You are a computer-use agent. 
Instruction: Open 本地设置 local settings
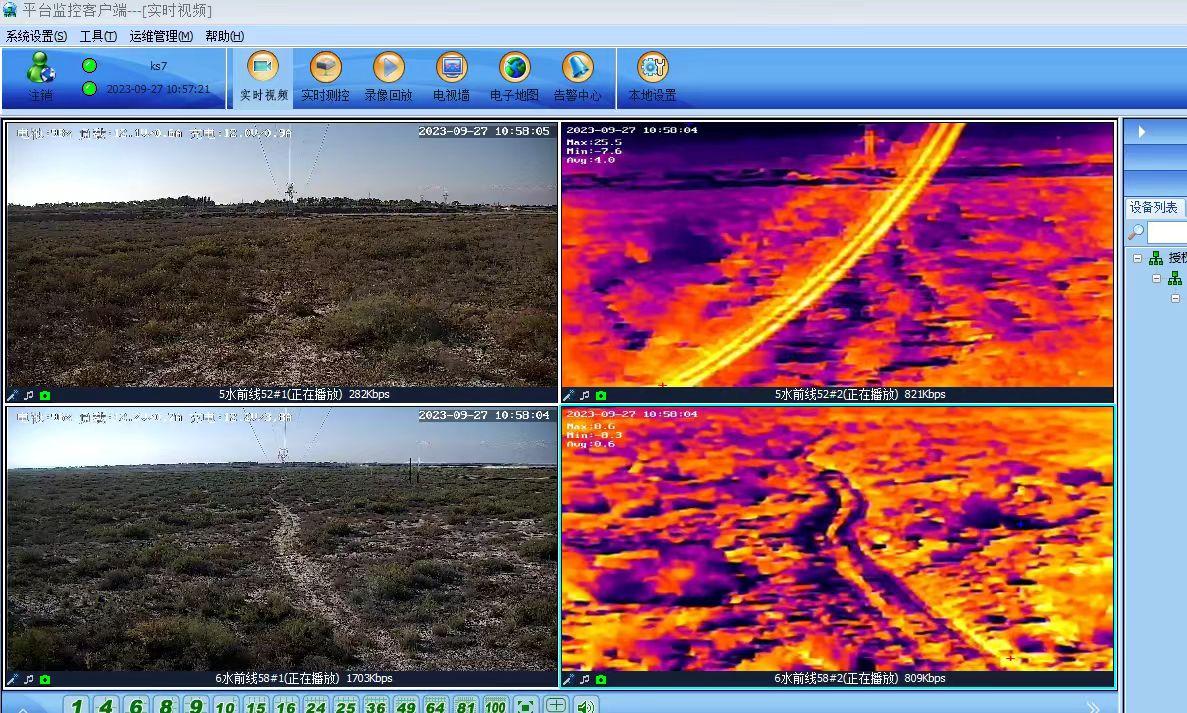tap(652, 77)
